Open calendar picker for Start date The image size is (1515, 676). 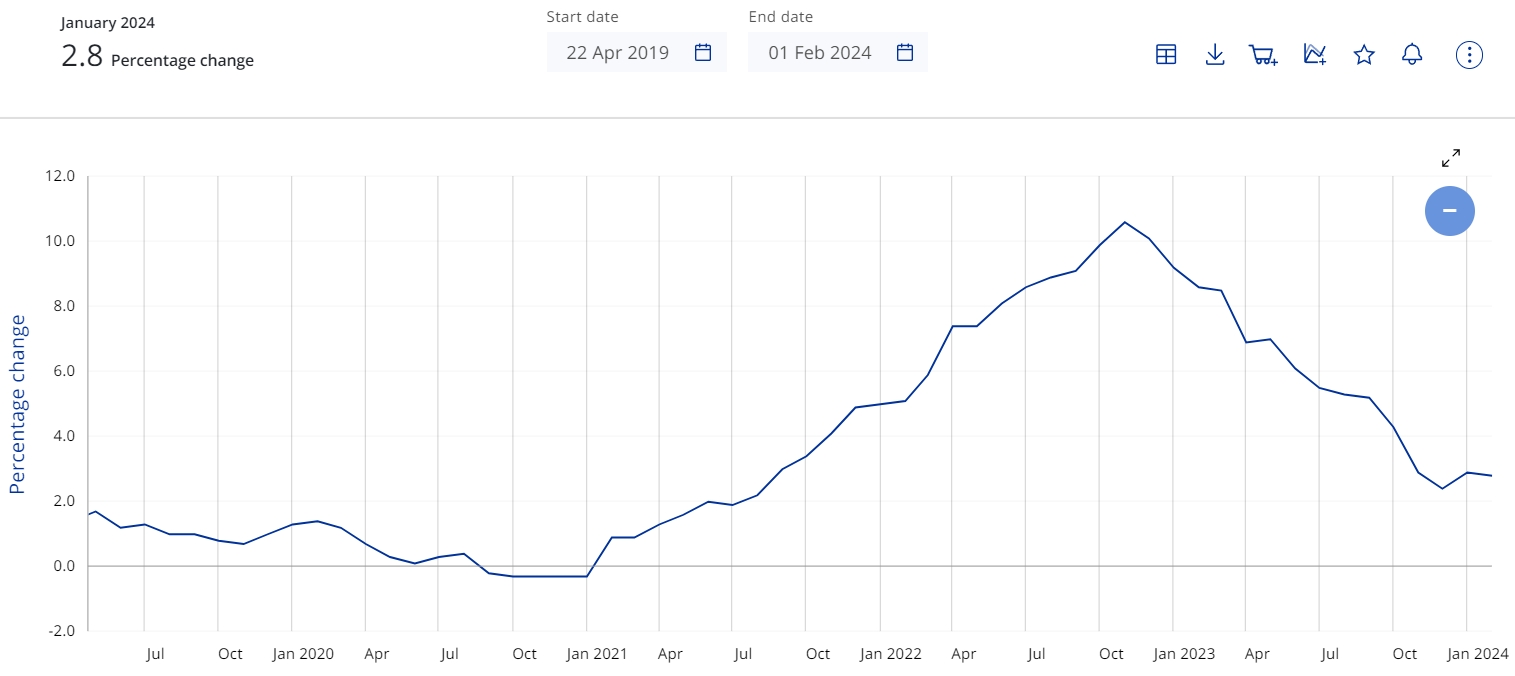pyautogui.click(x=703, y=53)
